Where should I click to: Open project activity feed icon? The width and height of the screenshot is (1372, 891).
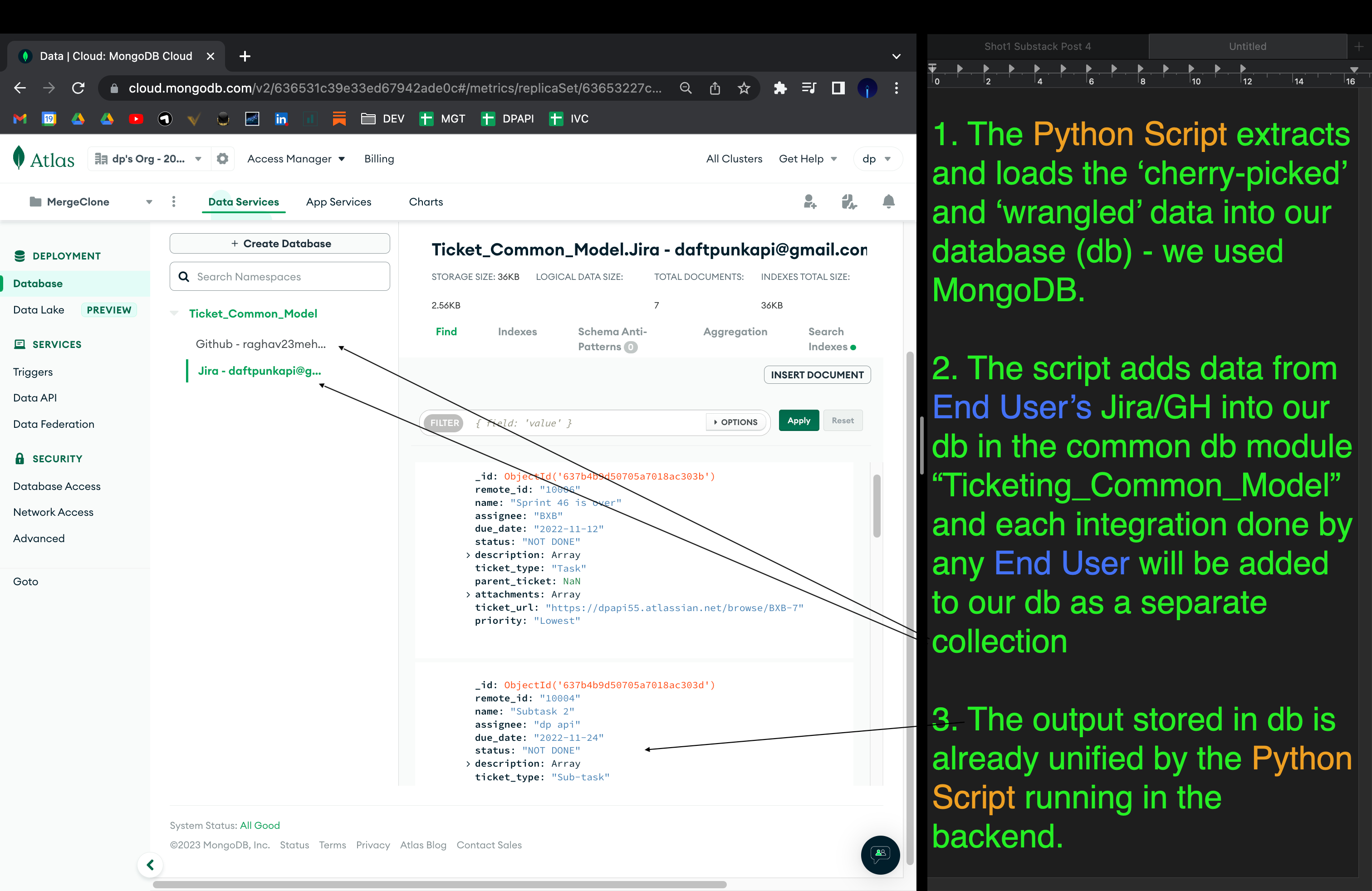pos(848,202)
